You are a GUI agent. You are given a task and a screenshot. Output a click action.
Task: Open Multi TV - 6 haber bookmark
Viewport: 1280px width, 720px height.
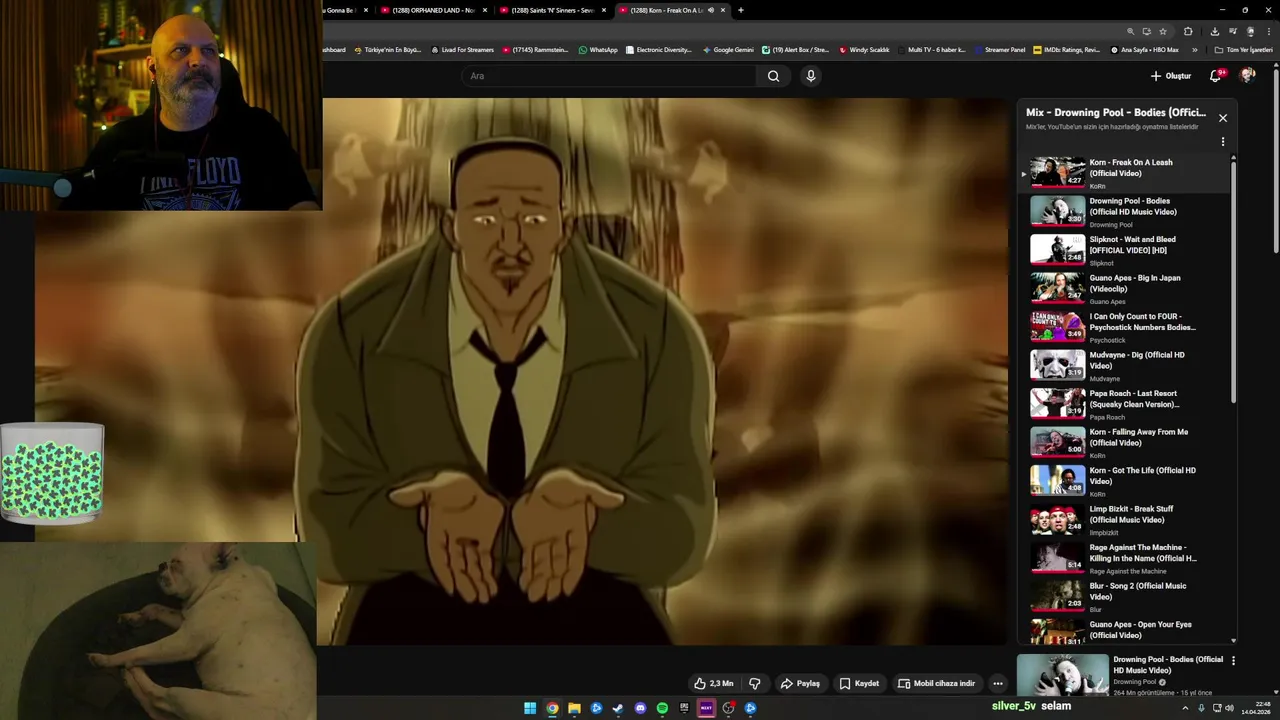coord(931,50)
